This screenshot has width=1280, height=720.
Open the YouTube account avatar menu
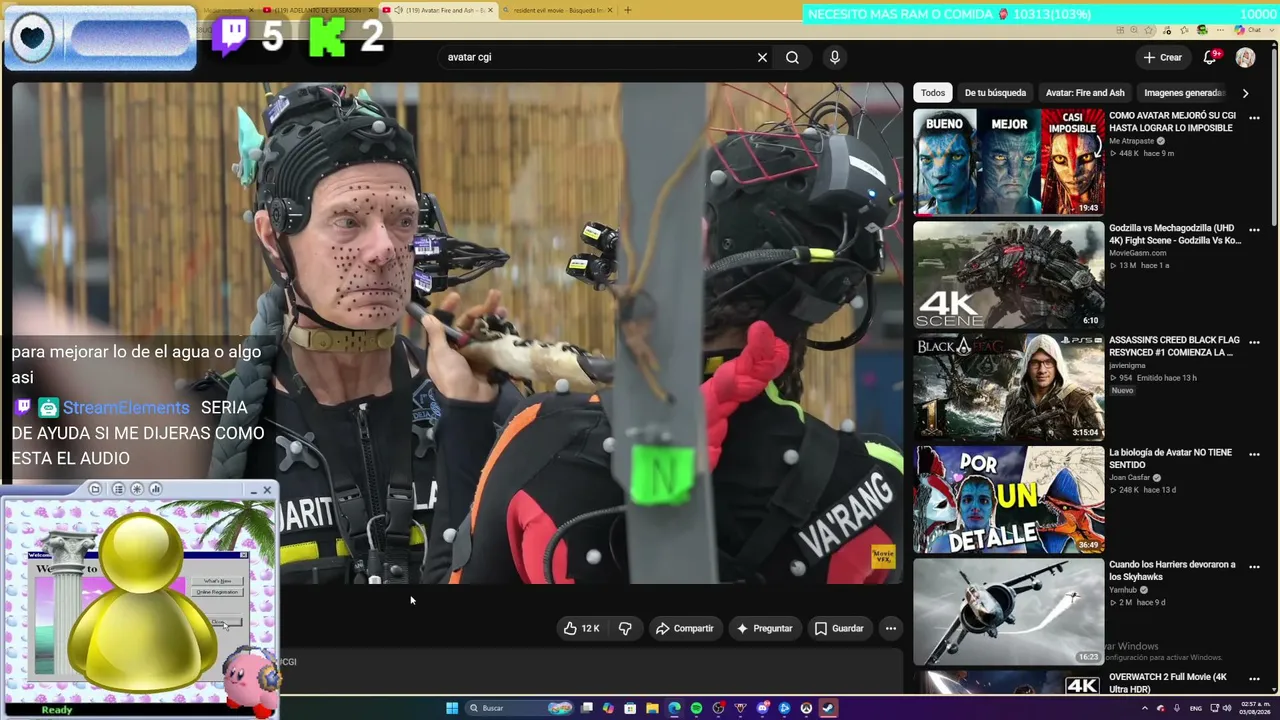click(x=1245, y=57)
